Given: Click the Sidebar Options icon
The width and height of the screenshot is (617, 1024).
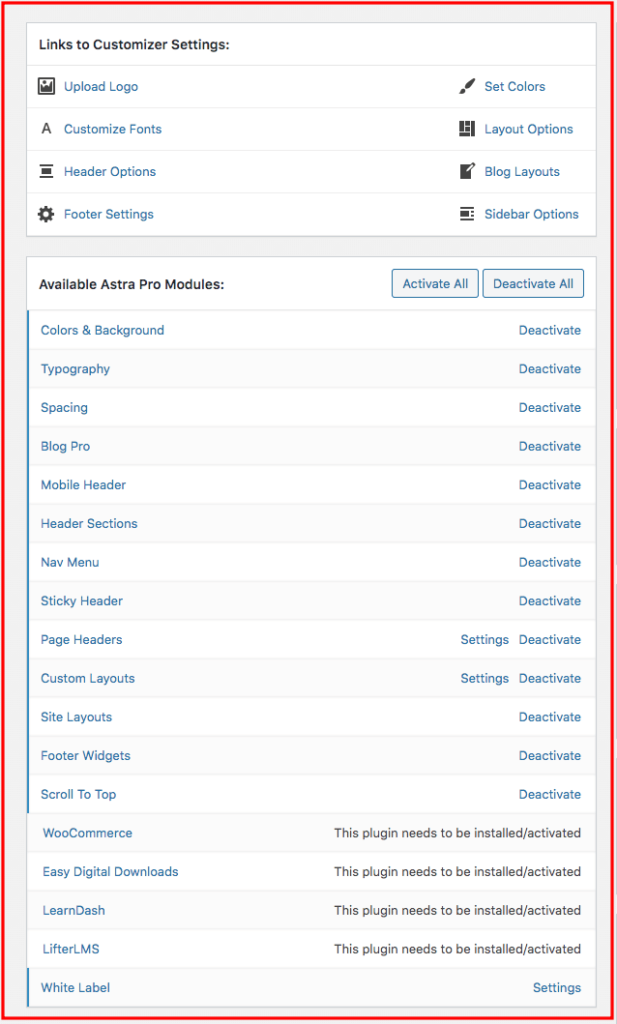Looking at the screenshot, I should click(467, 214).
